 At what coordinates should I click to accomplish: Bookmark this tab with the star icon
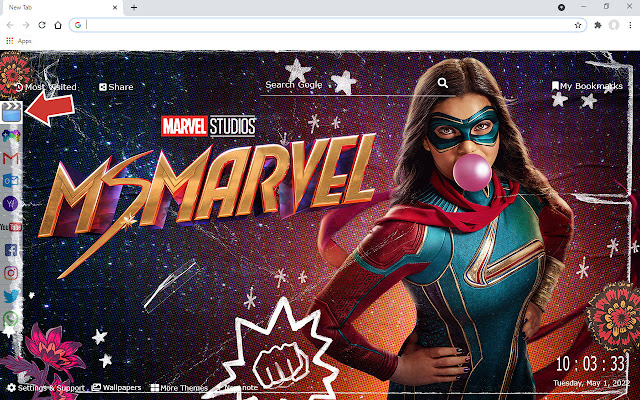tap(578, 25)
